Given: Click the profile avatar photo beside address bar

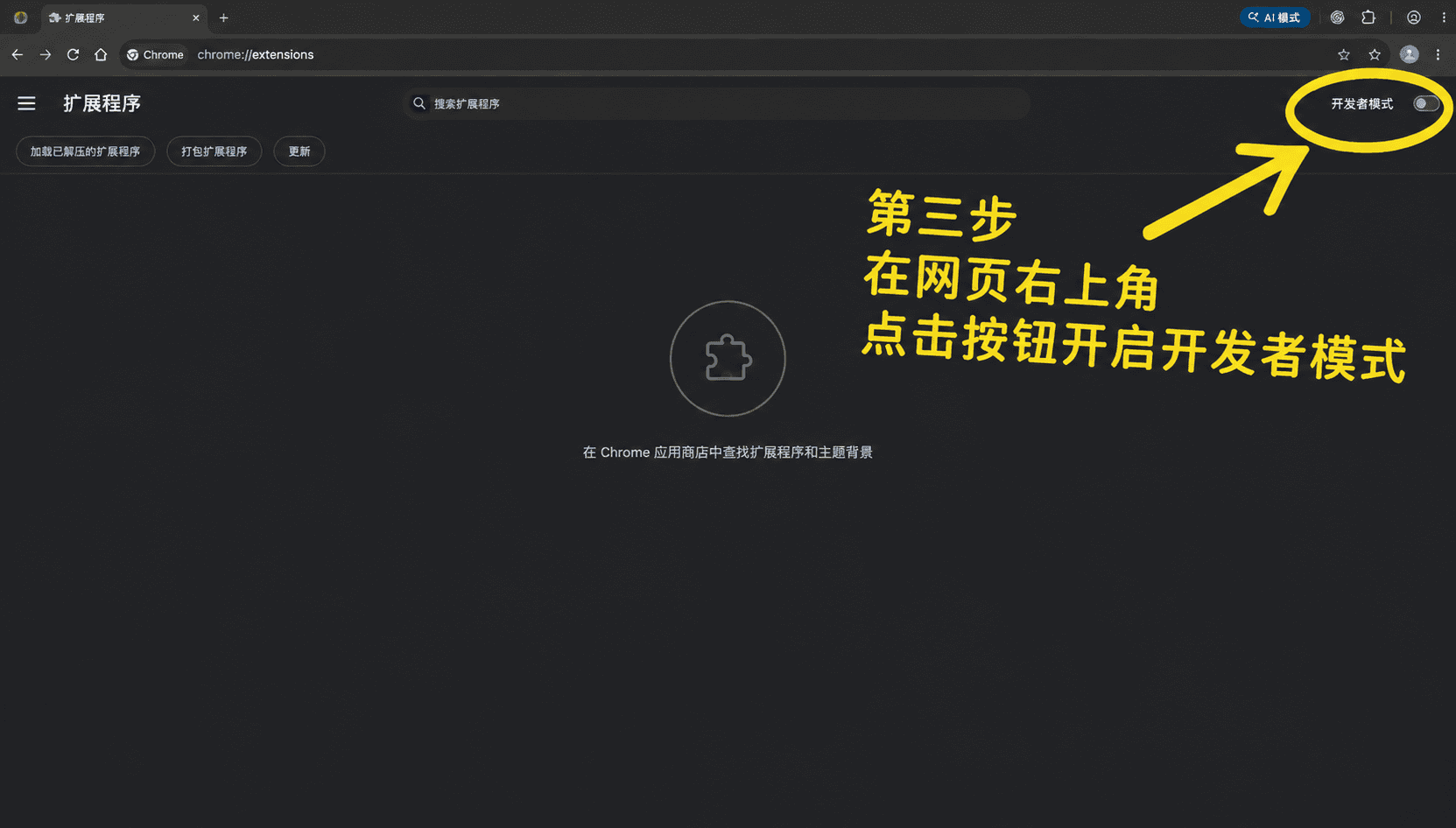Looking at the screenshot, I should pyautogui.click(x=1409, y=54).
